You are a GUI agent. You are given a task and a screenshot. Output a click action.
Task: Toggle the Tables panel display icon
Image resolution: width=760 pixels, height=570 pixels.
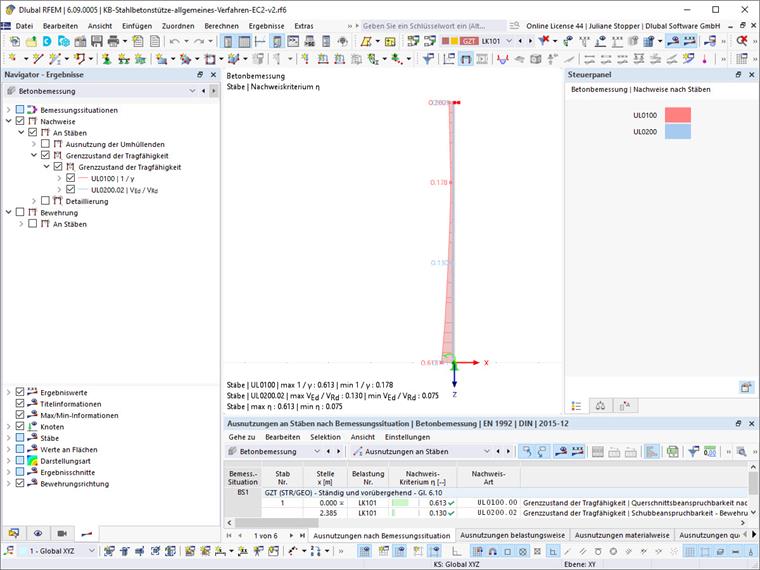[244, 42]
